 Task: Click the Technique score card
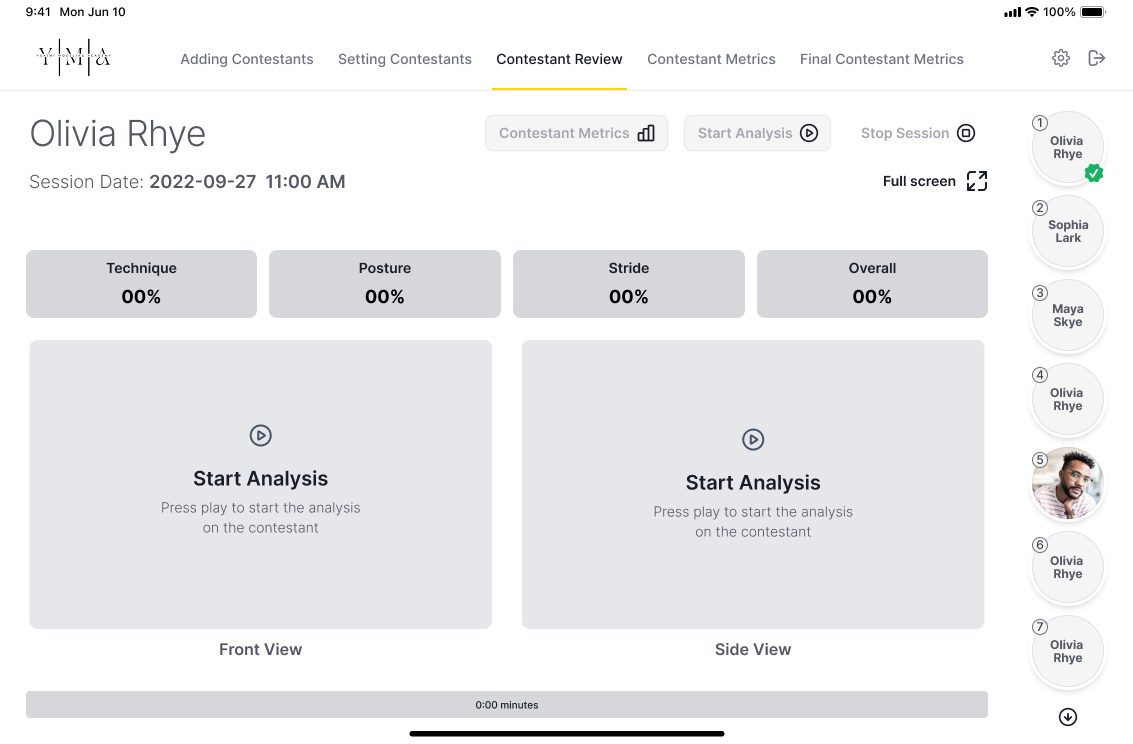click(x=142, y=284)
